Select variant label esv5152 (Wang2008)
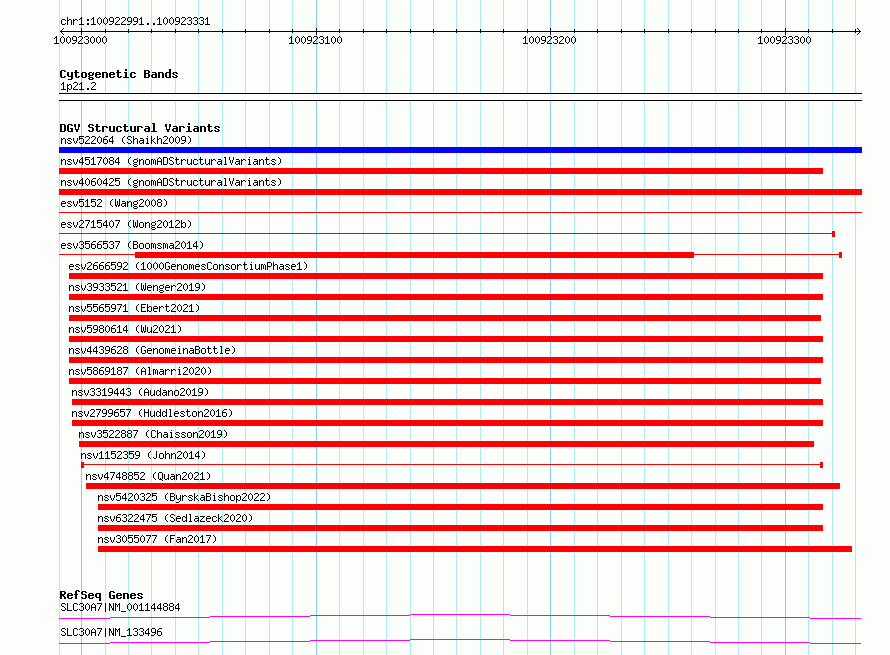 (114, 203)
